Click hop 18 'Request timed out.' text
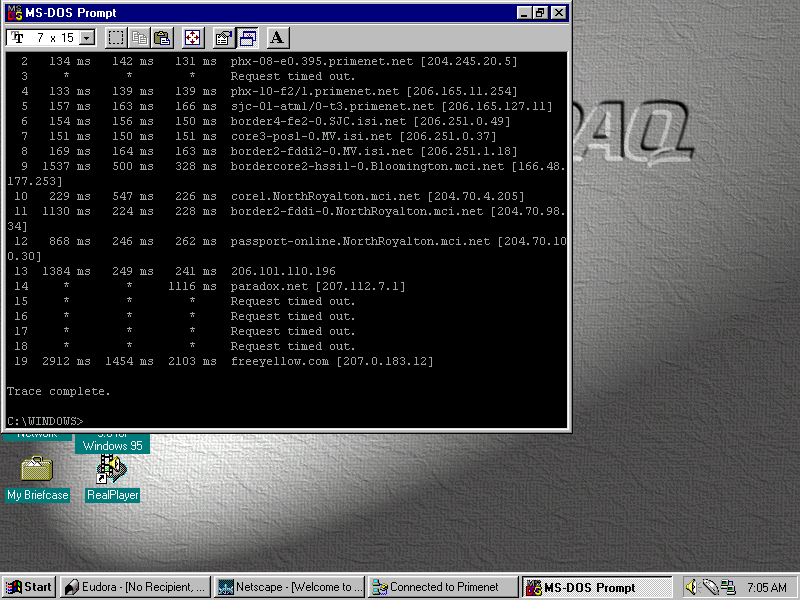 click(293, 346)
